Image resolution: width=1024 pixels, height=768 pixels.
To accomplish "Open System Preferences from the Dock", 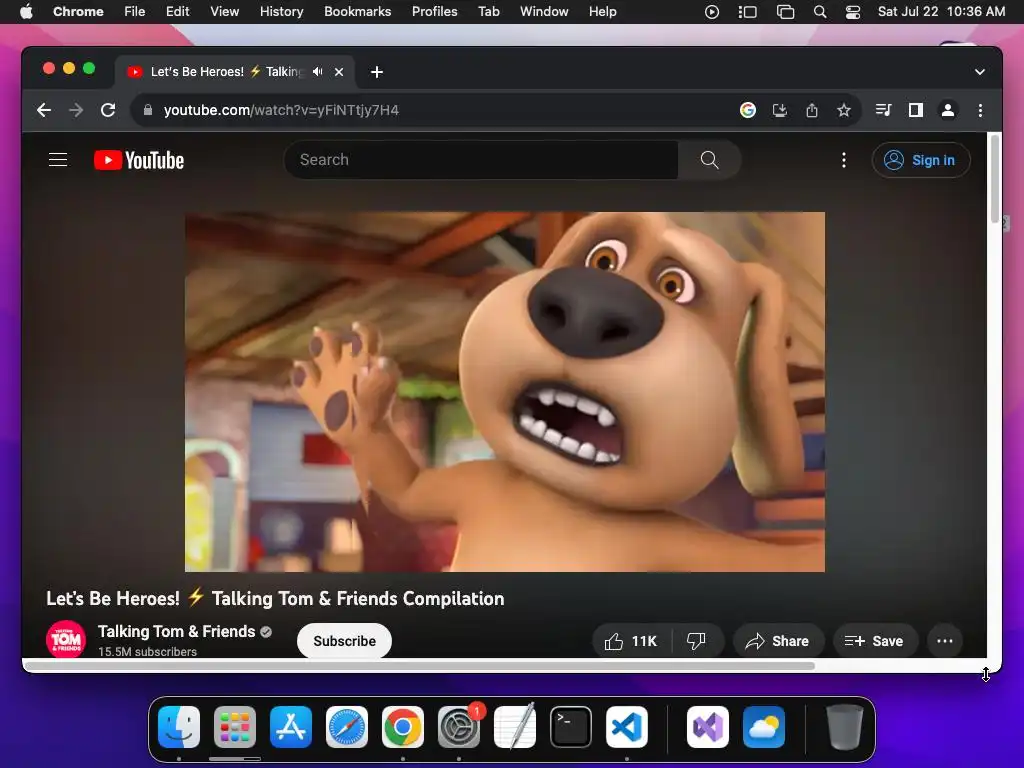I will click(x=459, y=727).
